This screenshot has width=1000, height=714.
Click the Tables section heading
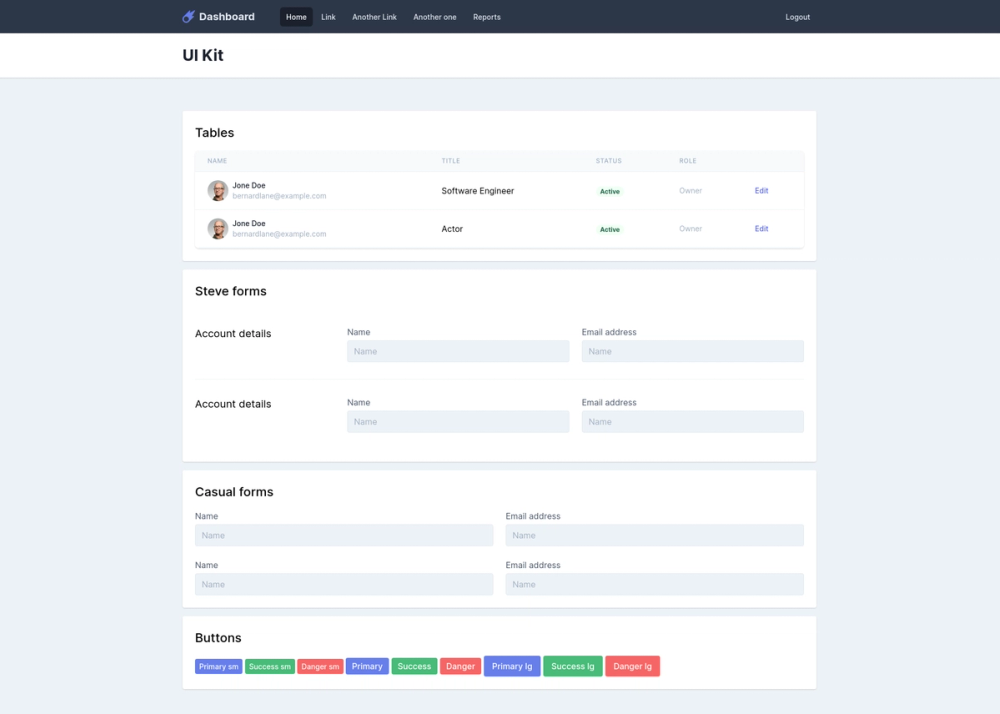[214, 133]
